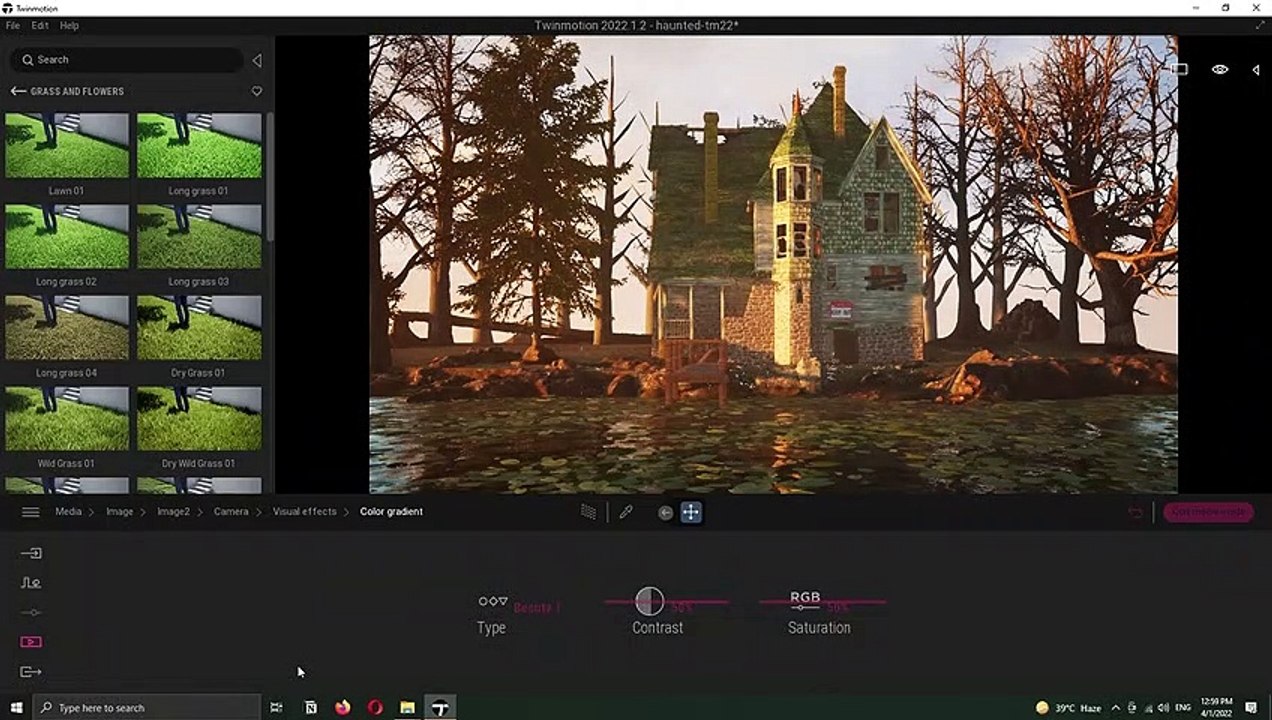Viewport: 1272px width, 720px height.
Task: Click the library panel scrollbar
Action: coord(269,175)
